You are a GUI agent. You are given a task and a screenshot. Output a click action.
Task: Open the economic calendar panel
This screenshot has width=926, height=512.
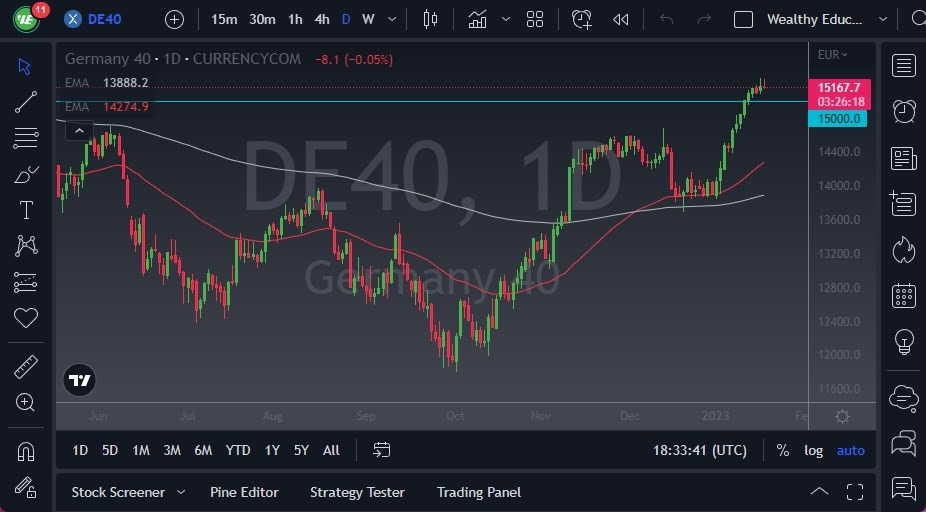(x=904, y=295)
